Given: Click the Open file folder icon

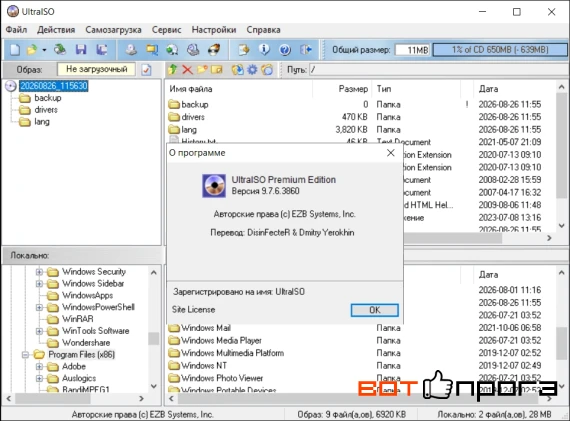Looking at the screenshot, I should pyautogui.click(x=32, y=49).
